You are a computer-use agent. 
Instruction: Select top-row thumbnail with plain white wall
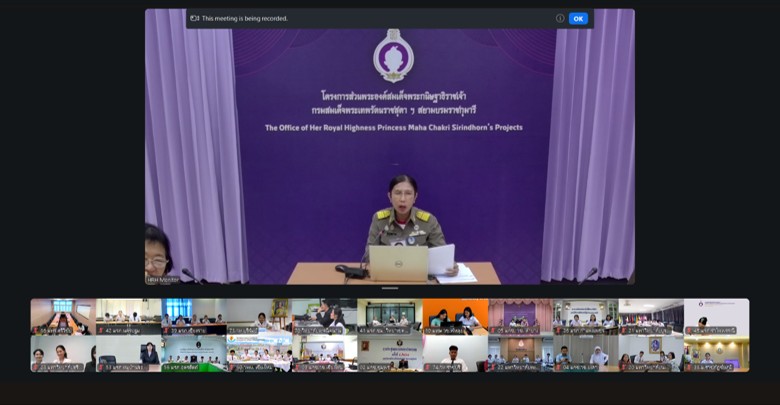716,316
